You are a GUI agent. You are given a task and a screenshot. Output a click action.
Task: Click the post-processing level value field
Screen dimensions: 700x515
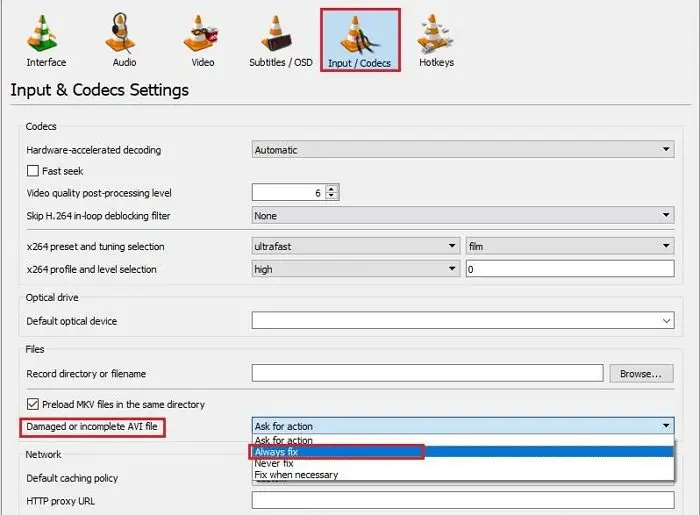pos(289,192)
